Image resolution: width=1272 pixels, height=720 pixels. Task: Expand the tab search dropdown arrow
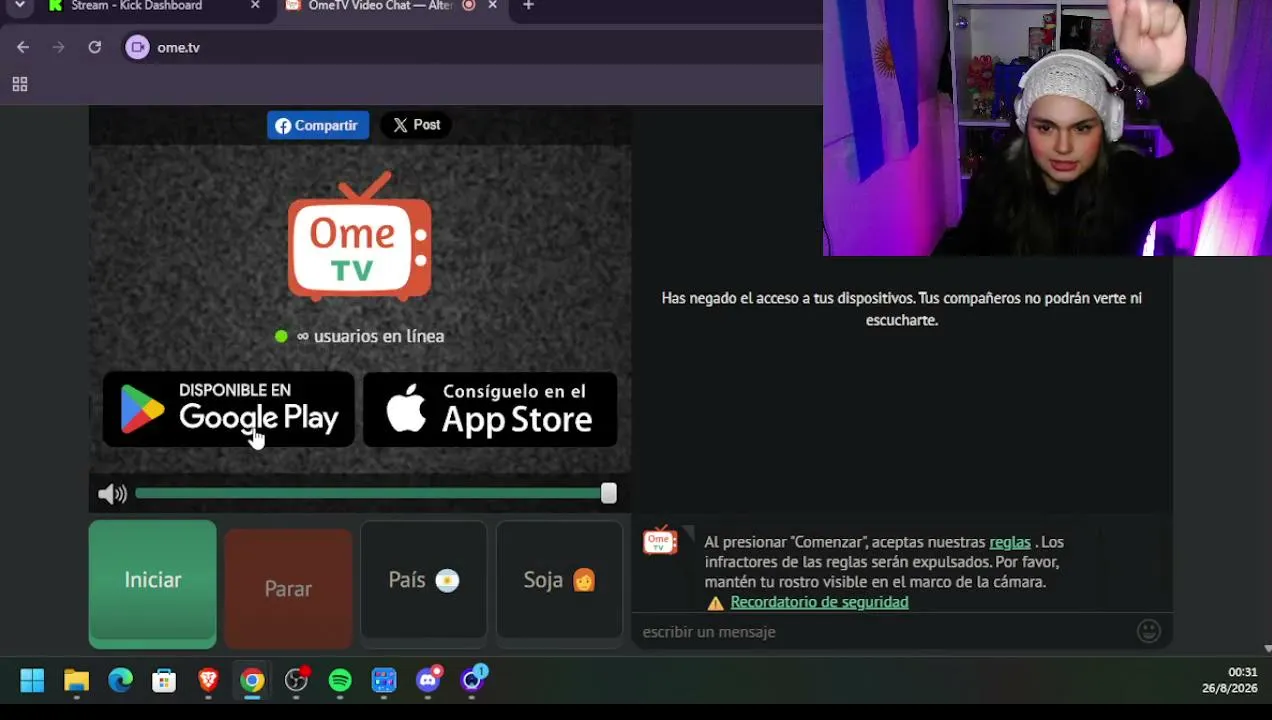click(x=19, y=6)
